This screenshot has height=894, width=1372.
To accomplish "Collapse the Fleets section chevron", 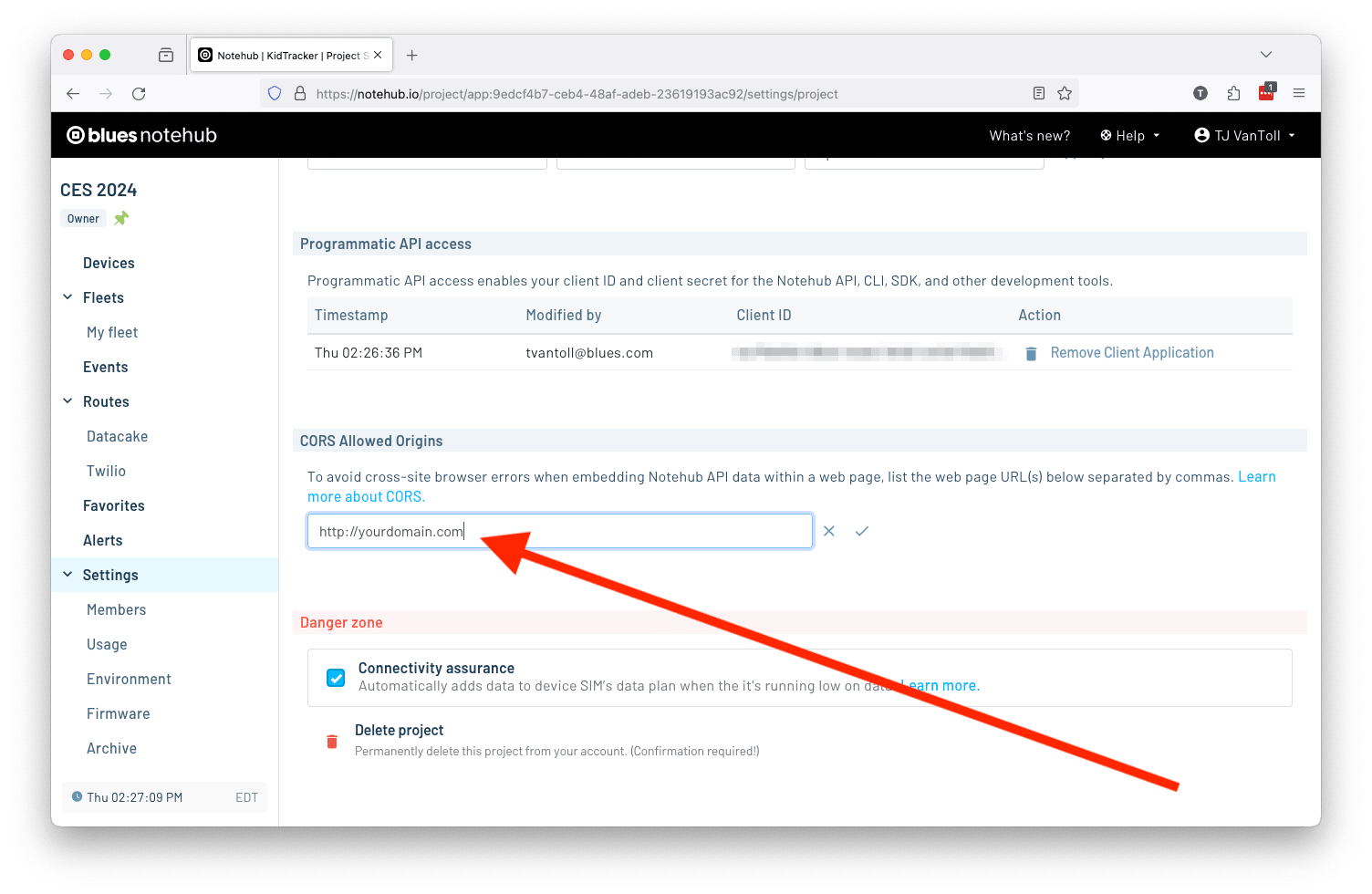I will coord(68,297).
